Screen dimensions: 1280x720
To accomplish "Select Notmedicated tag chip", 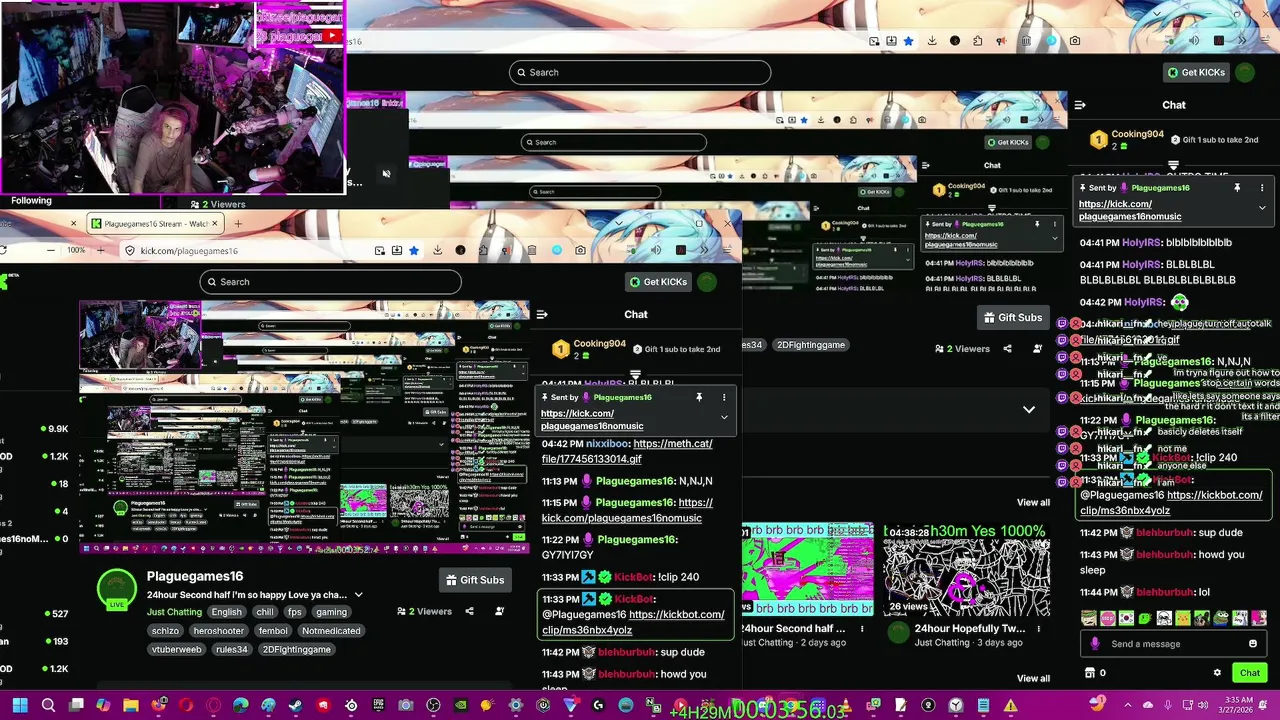I will 331,631.
